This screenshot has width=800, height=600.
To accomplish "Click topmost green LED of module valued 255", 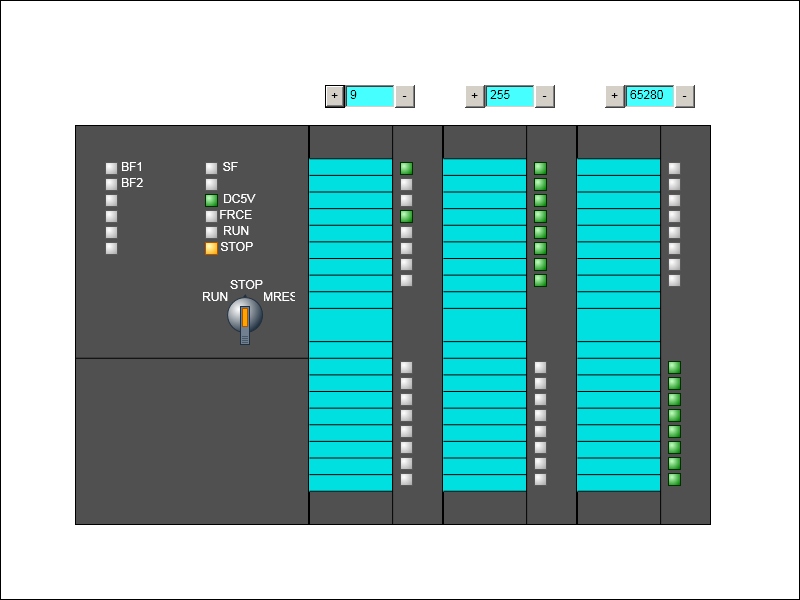I will click(x=540, y=168).
